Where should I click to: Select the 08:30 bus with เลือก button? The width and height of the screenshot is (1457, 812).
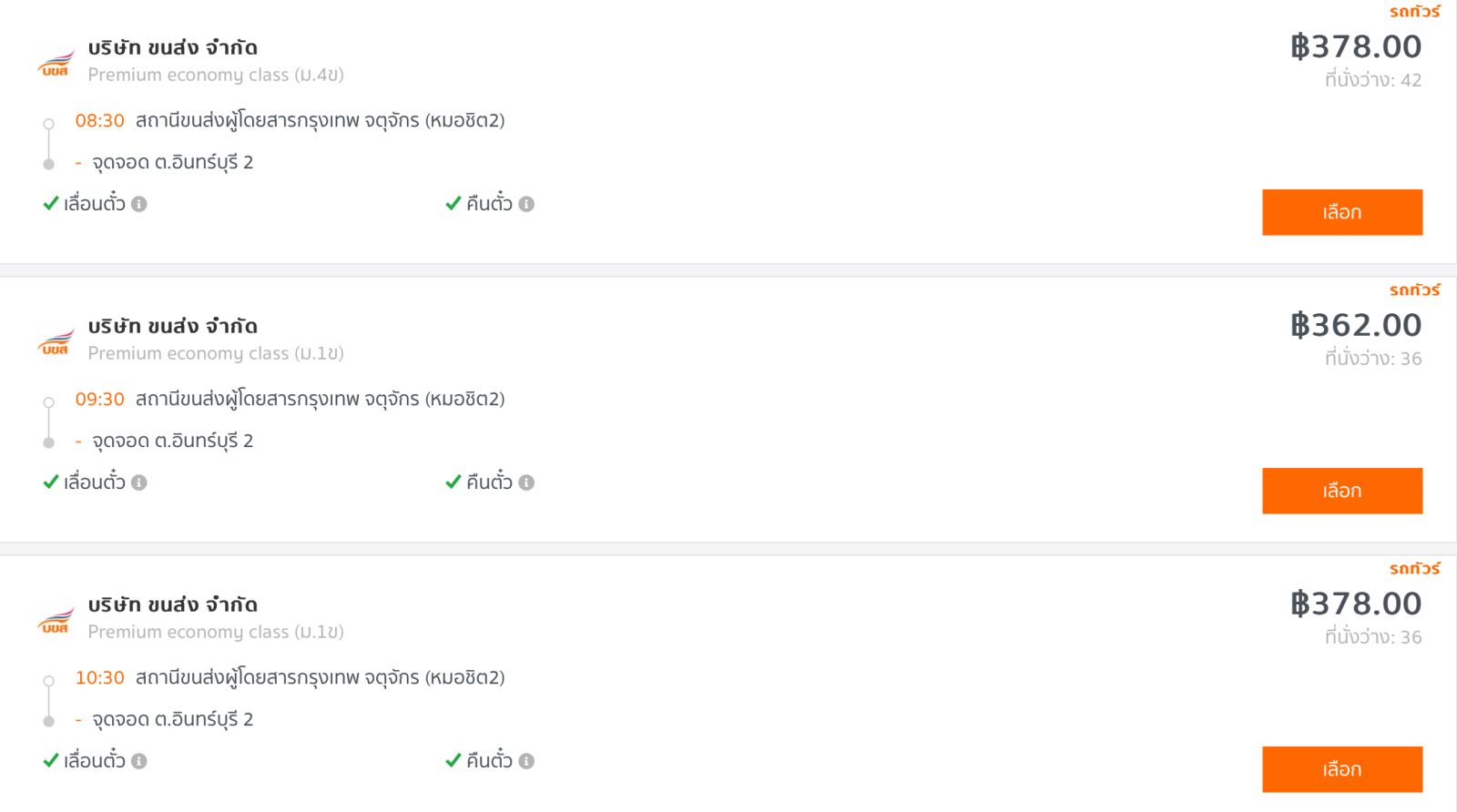(1342, 212)
